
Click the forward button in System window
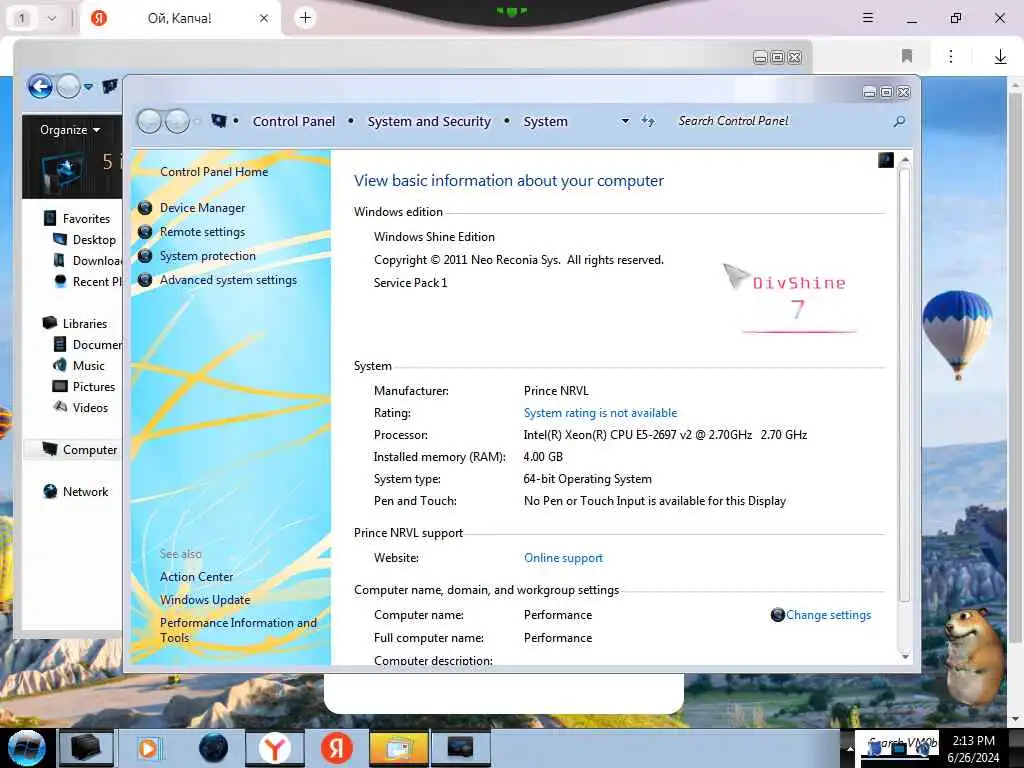click(x=177, y=121)
